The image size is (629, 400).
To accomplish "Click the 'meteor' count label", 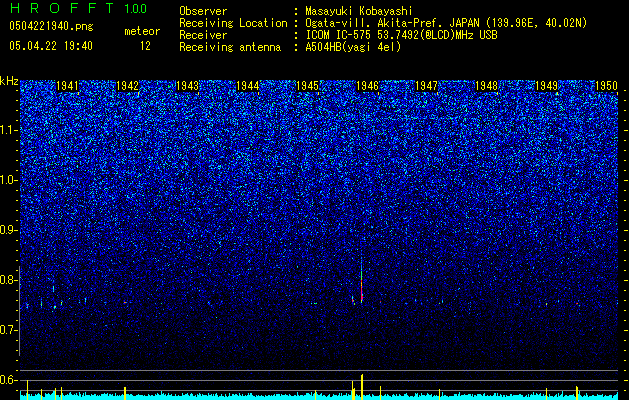I will [x=142, y=31].
